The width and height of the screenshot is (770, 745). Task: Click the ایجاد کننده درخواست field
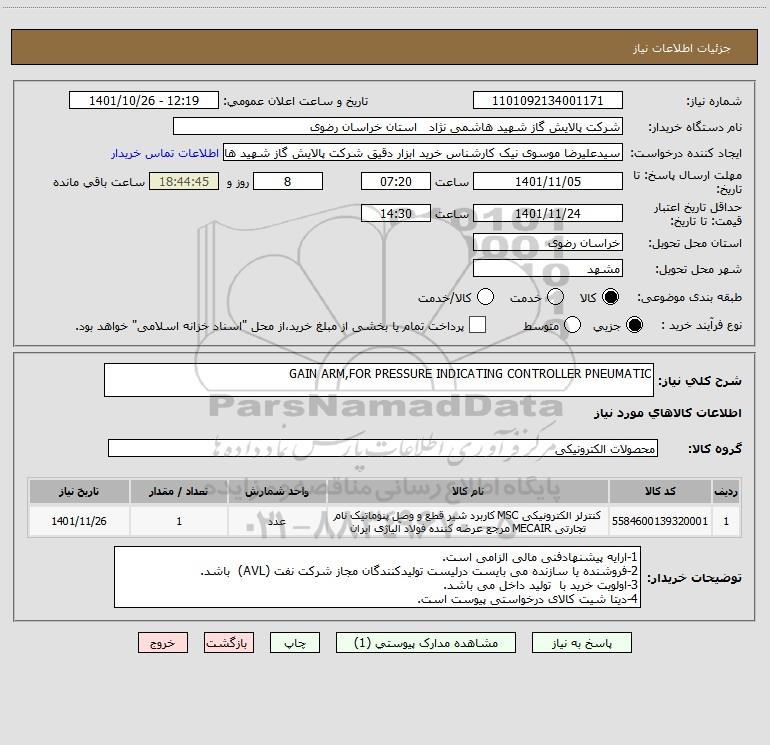(423, 153)
